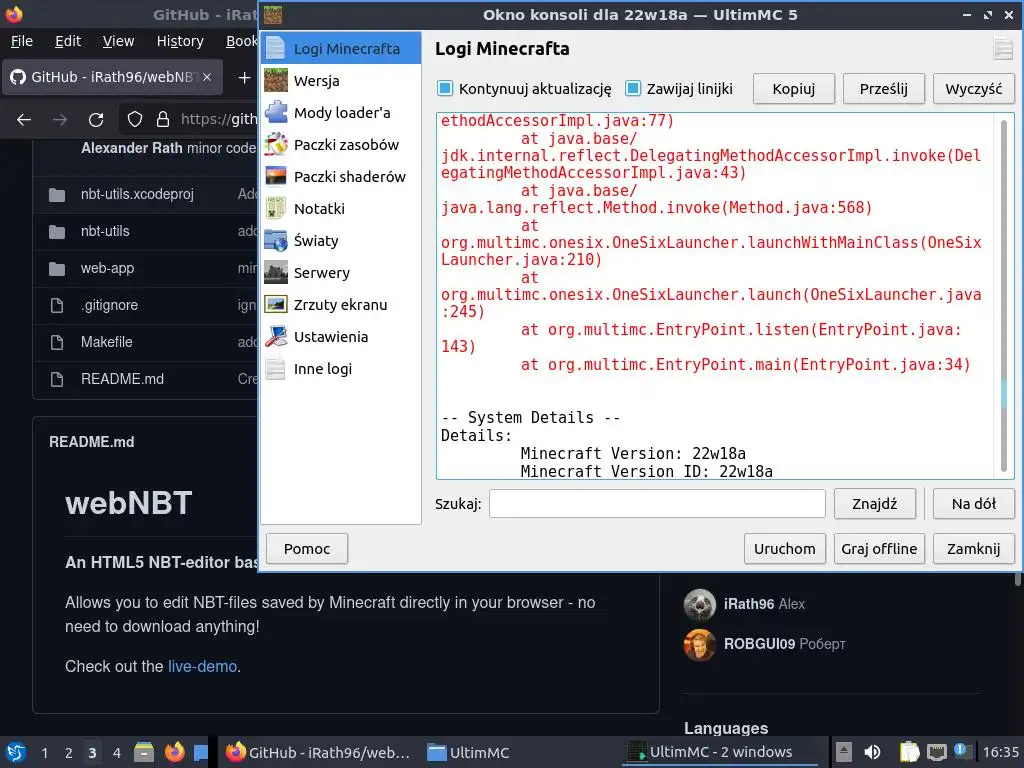Open the Logi Minecrafta page icon
Screen dimensions: 1024x768
pos(276,48)
